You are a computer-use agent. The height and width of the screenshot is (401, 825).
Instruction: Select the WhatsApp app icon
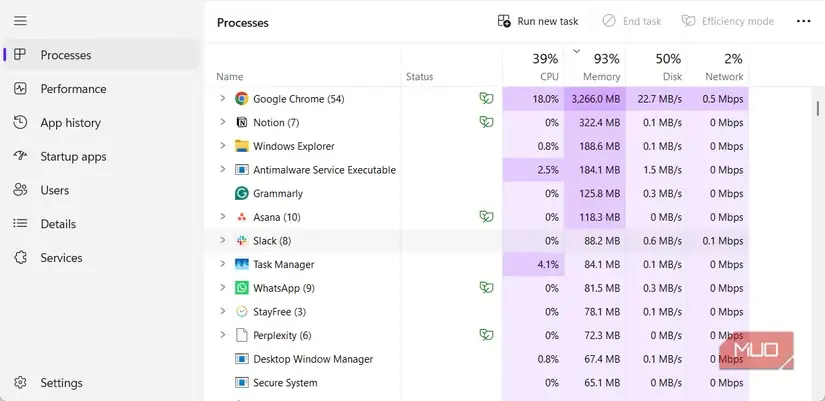242,288
